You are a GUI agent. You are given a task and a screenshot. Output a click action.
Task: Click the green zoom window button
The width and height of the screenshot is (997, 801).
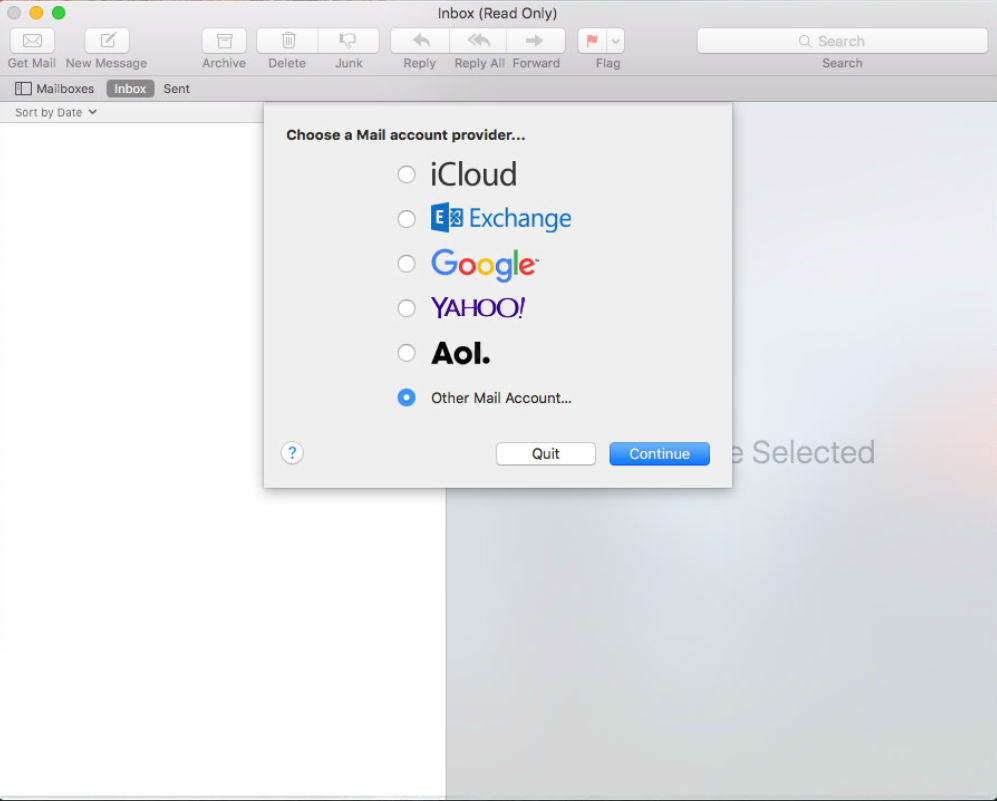(x=58, y=13)
